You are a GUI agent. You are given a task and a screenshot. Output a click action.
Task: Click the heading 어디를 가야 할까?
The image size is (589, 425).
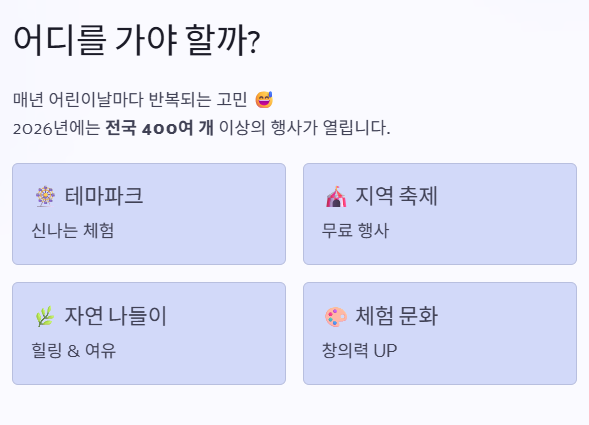(137, 40)
